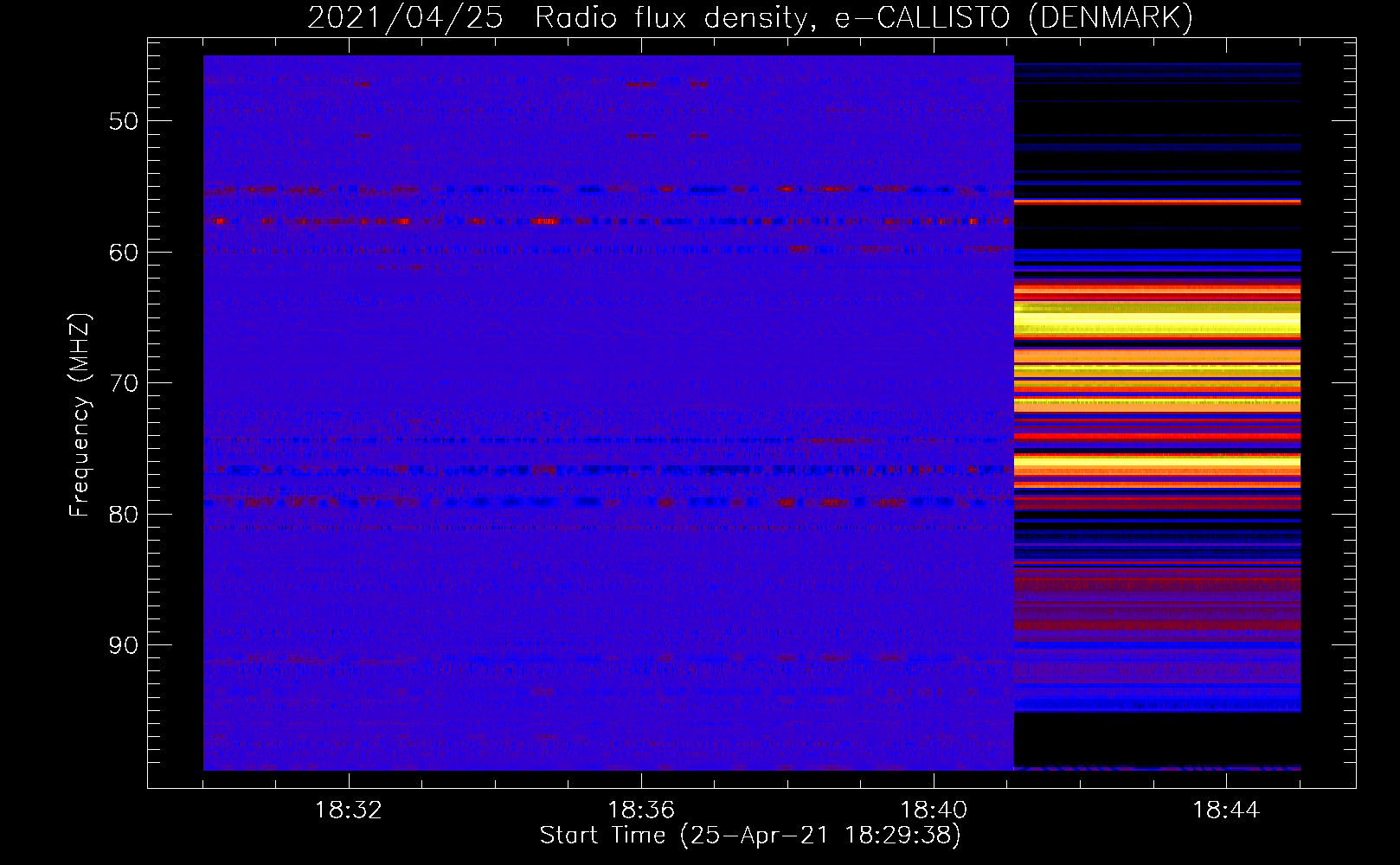Click the 'Start Time (25-Apr-21 18:29:38)' label
The height and width of the screenshot is (865, 1400).
pyautogui.click(x=750, y=836)
